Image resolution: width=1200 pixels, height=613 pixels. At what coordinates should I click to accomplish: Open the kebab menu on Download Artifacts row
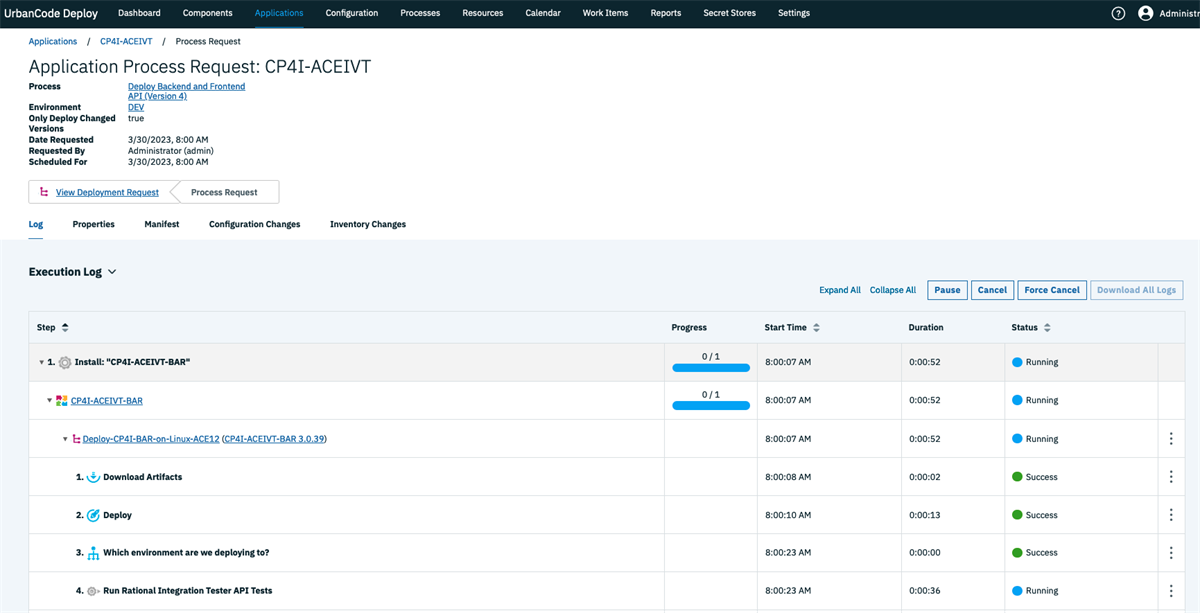(1170, 477)
